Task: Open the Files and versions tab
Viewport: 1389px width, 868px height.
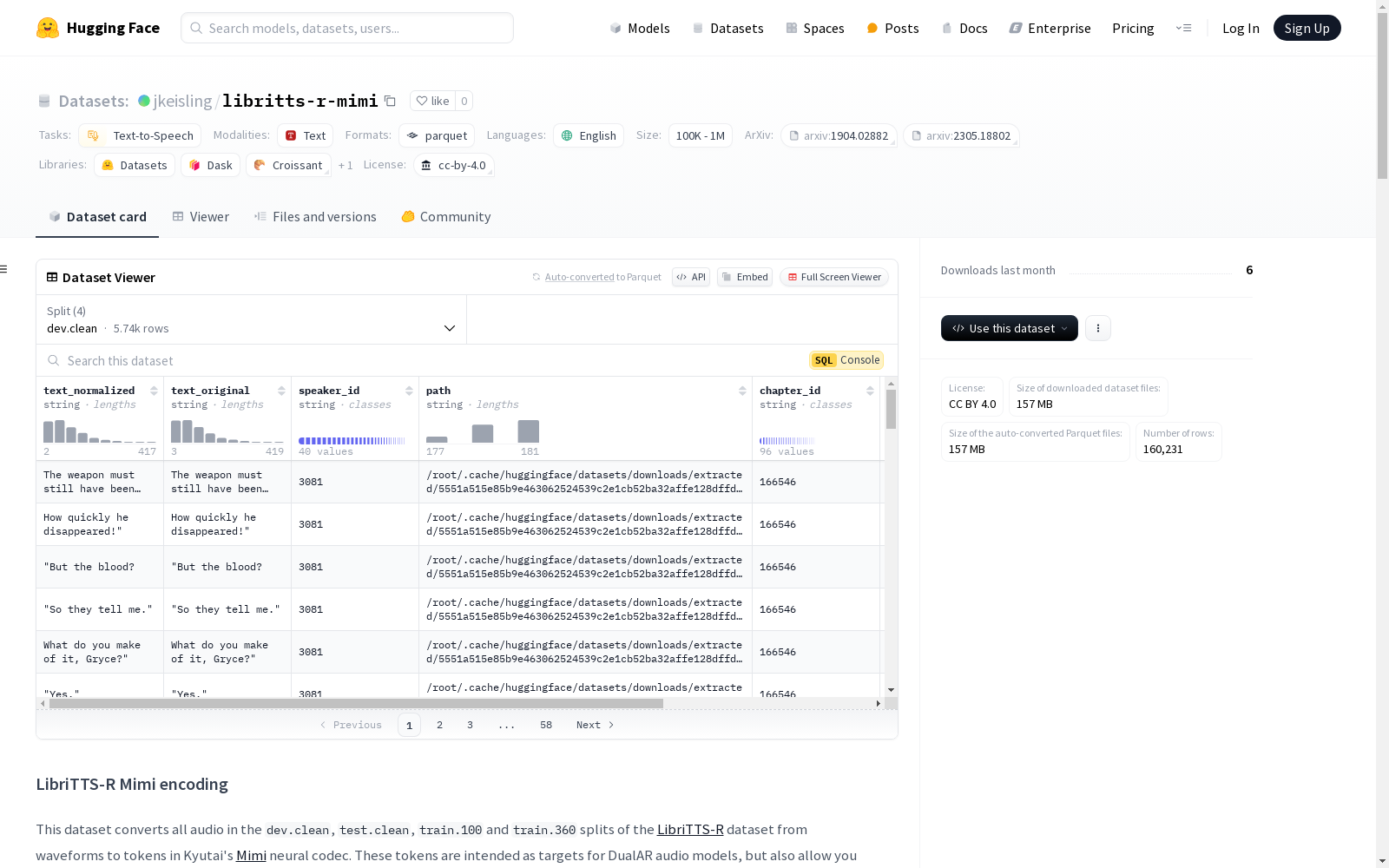Action: pos(315,216)
